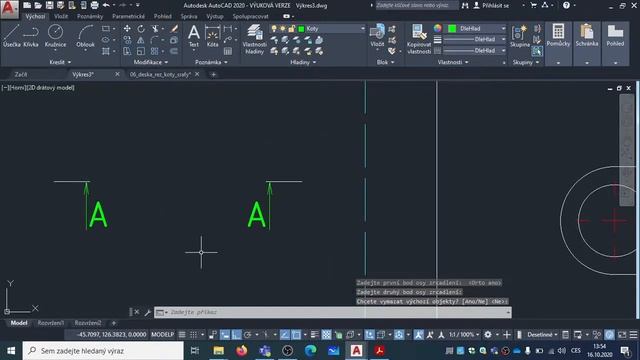Toggle transparency display in status bar
640x360 pixels.
(x=327, y=335)
